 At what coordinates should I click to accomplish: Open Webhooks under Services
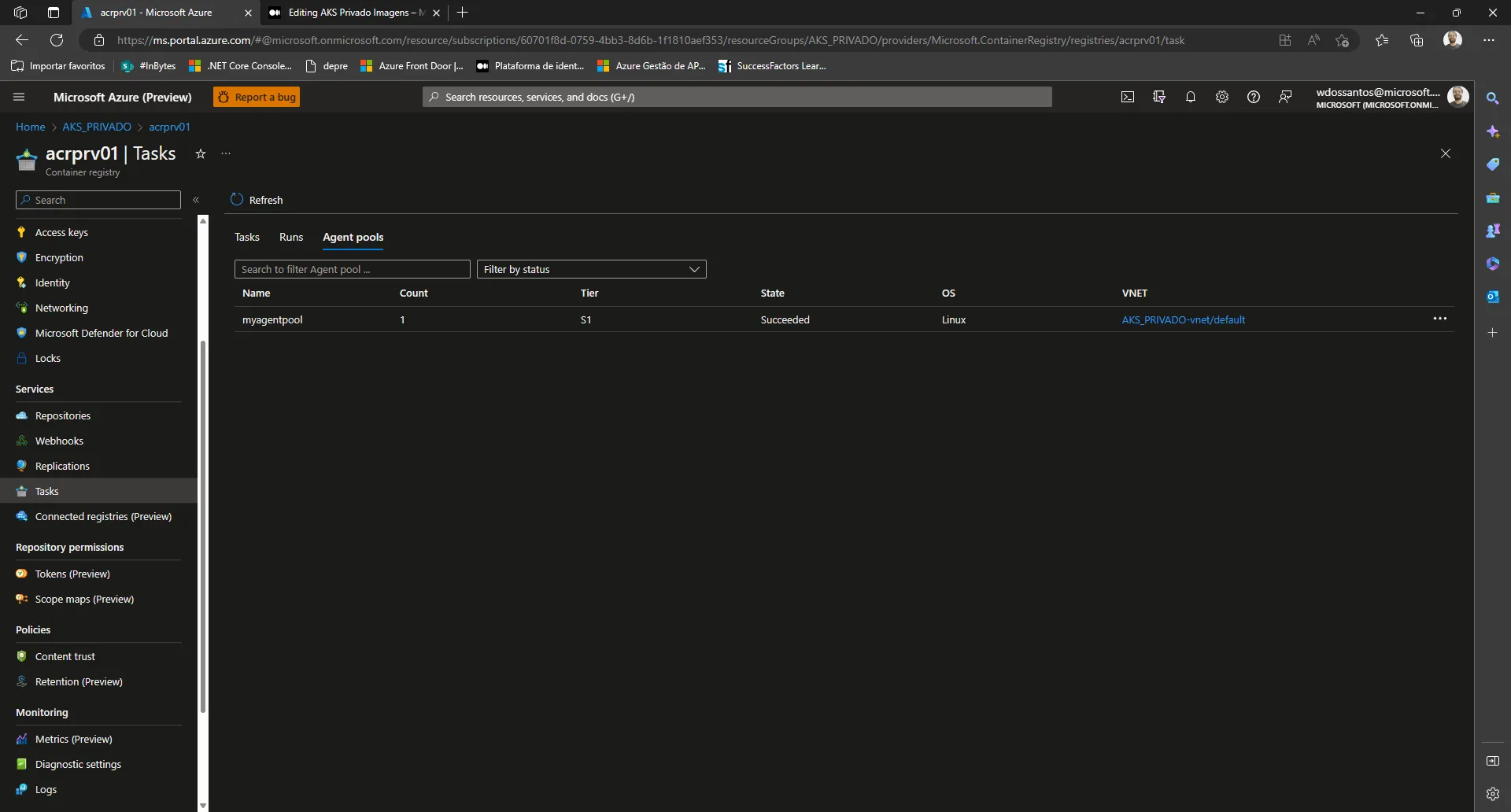tap(59, 441)
